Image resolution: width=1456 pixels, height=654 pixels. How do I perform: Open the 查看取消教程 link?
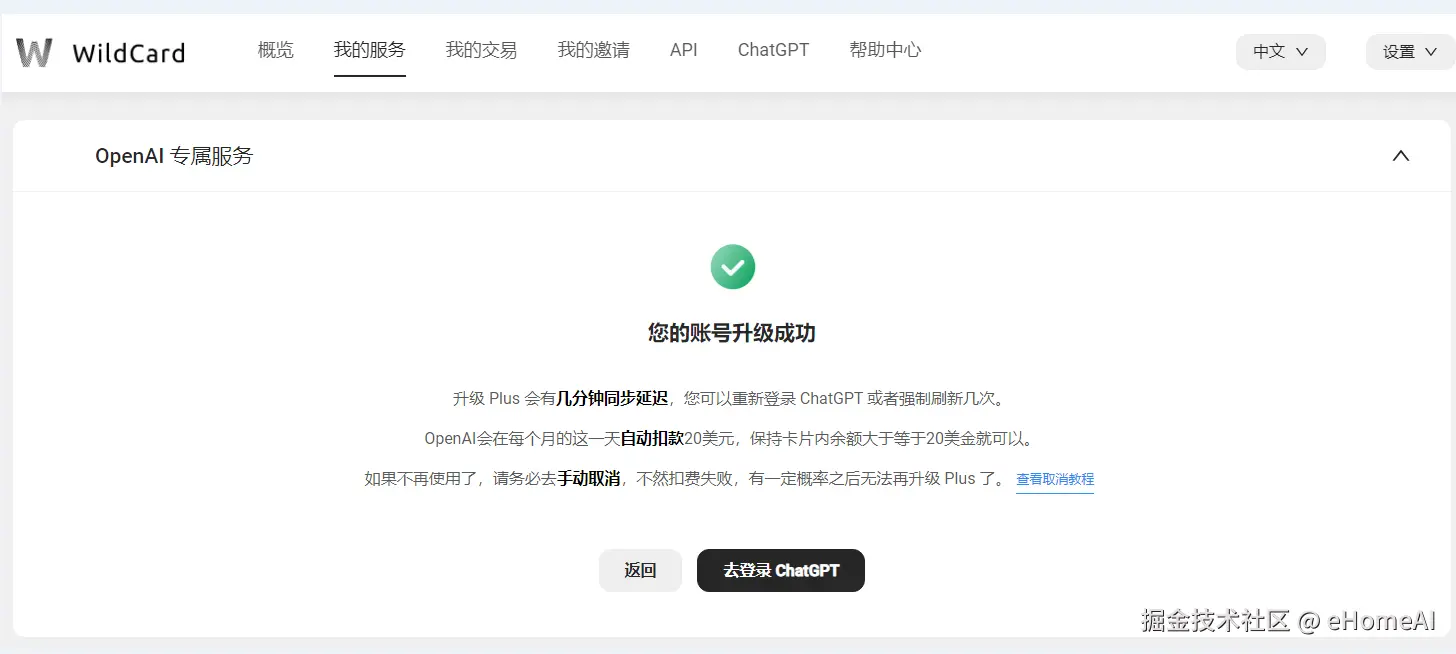click(x=1055, y=480)
